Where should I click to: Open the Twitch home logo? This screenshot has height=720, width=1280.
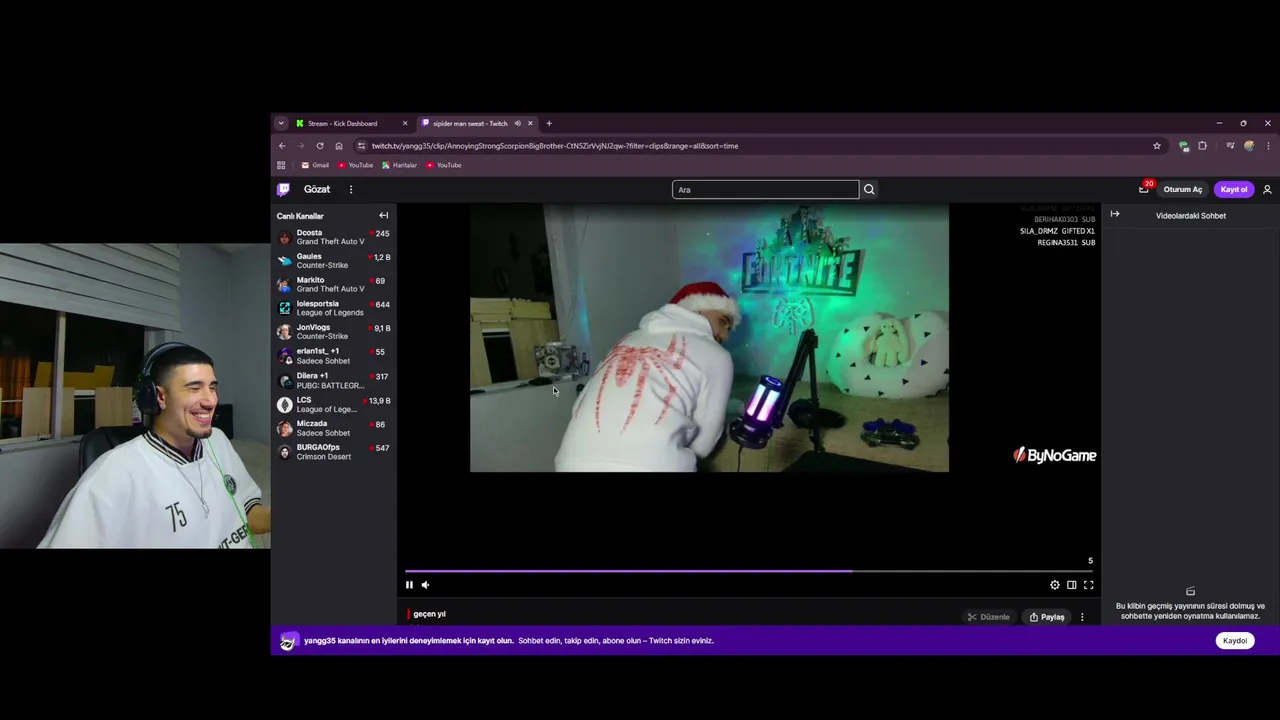click(284, 189)
